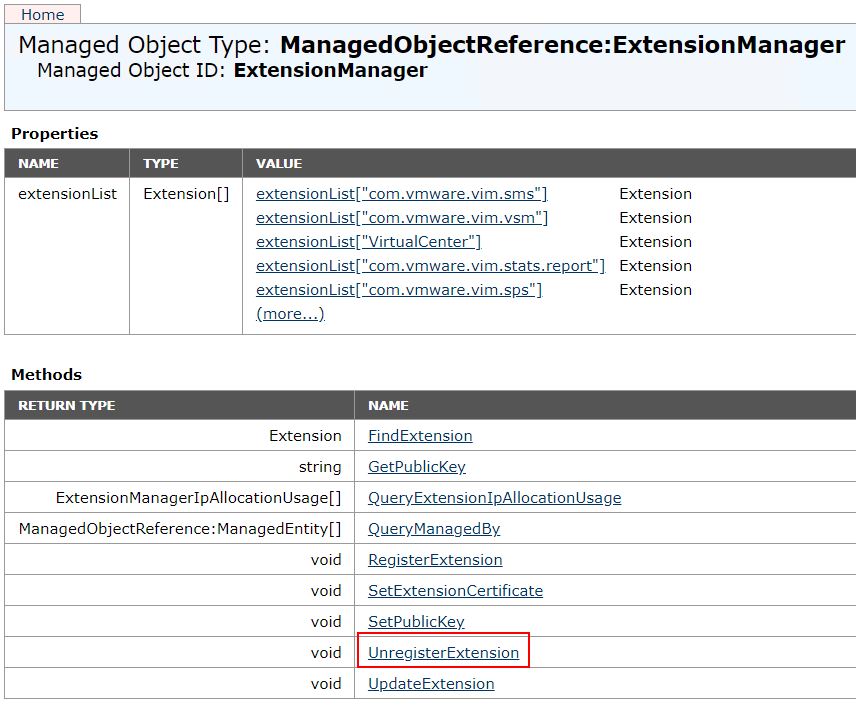Click the extensionList "VirtualCenter" link

click(x=368, y=242)
